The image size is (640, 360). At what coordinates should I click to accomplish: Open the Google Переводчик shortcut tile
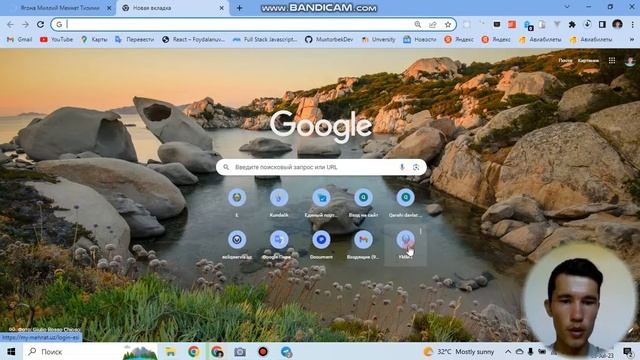coord(279,244)
